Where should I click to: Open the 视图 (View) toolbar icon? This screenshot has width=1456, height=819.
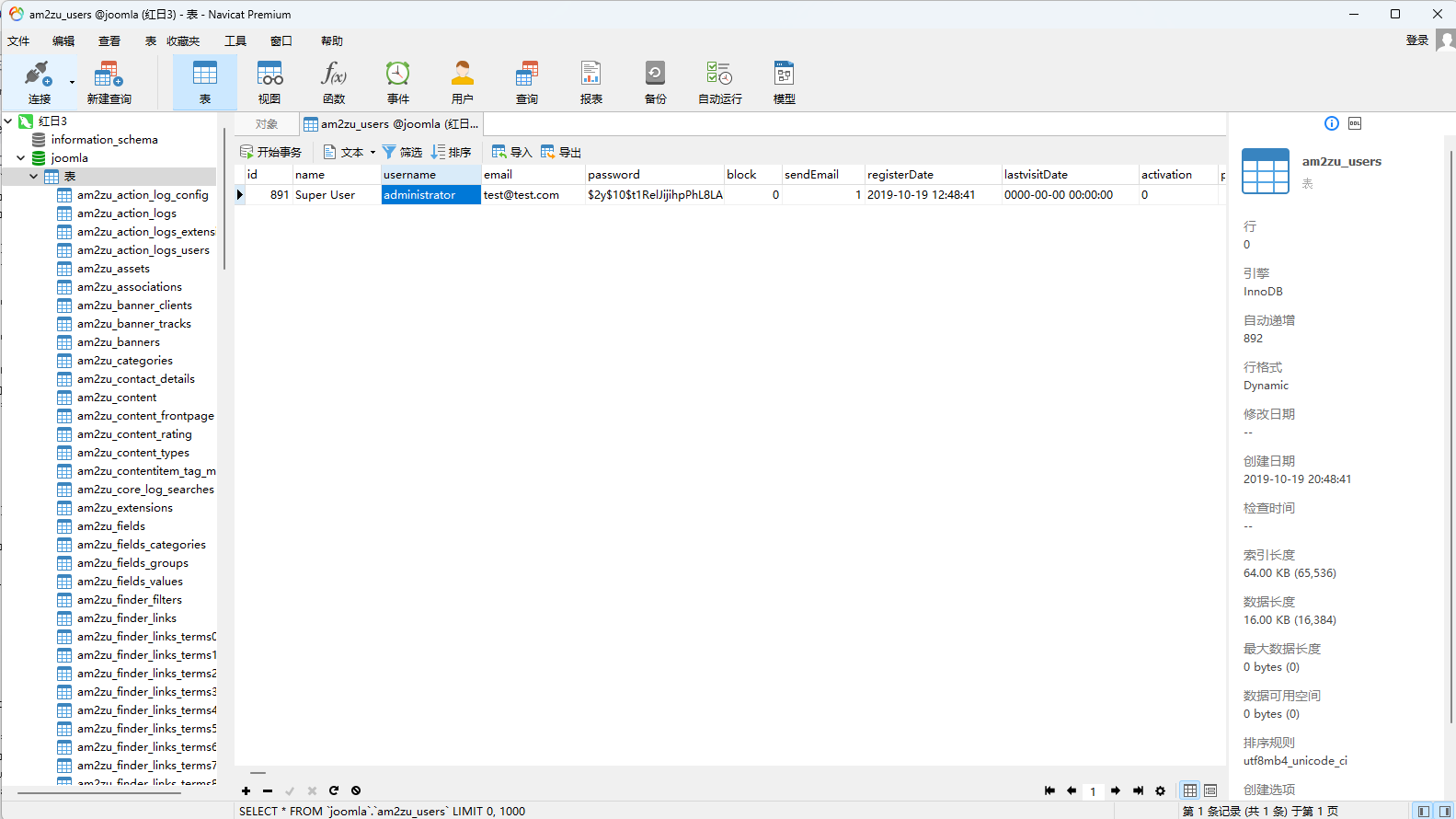[x=269, y=82]
